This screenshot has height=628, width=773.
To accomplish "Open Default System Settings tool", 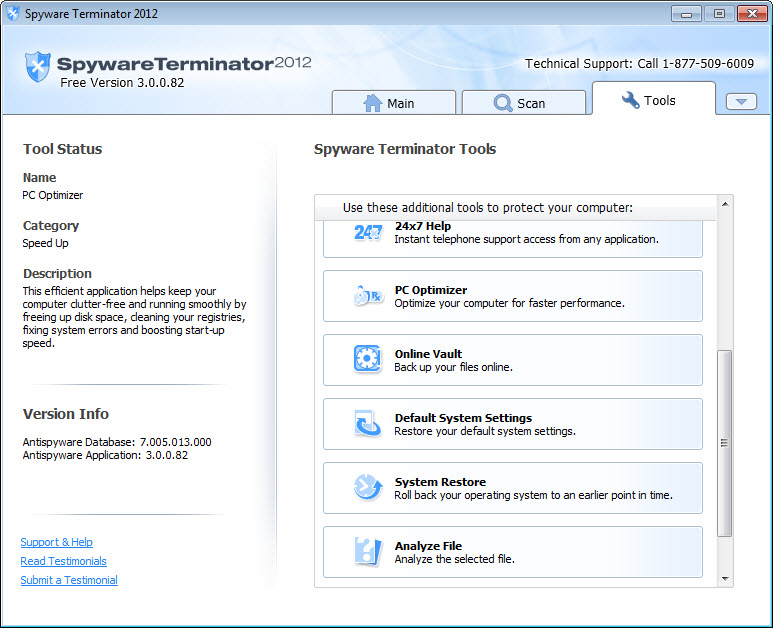I will 513,424.
